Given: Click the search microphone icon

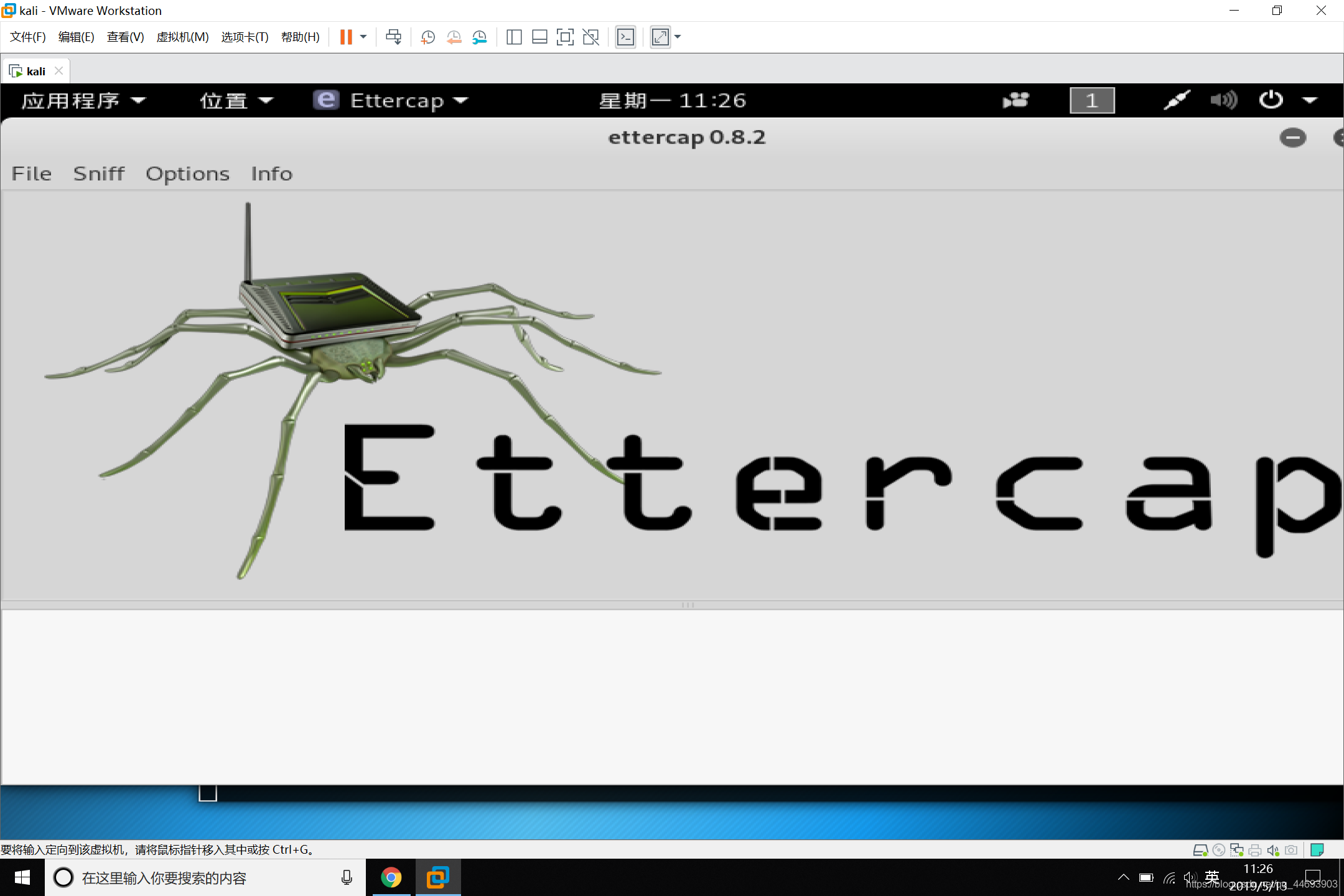Looking at the screenshot, I should [347, 877].
